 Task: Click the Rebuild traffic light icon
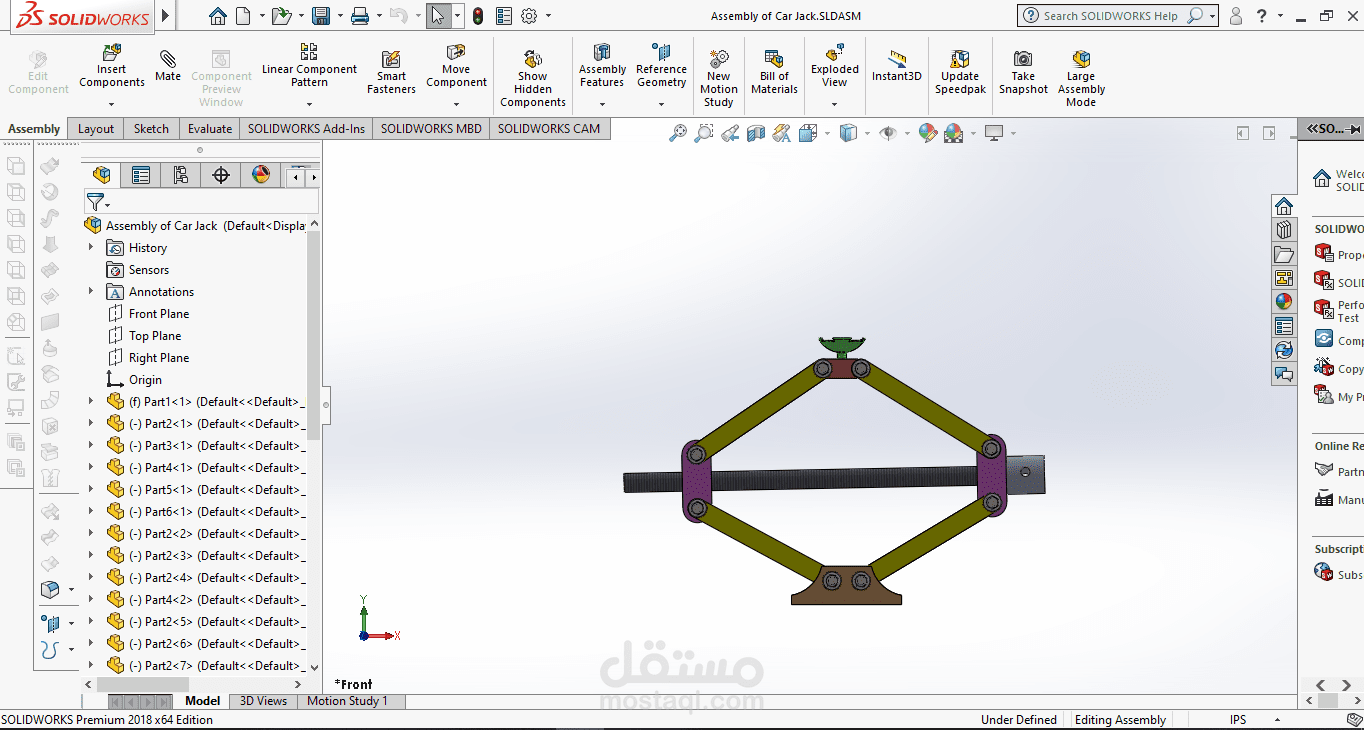(x=478, y=16)
